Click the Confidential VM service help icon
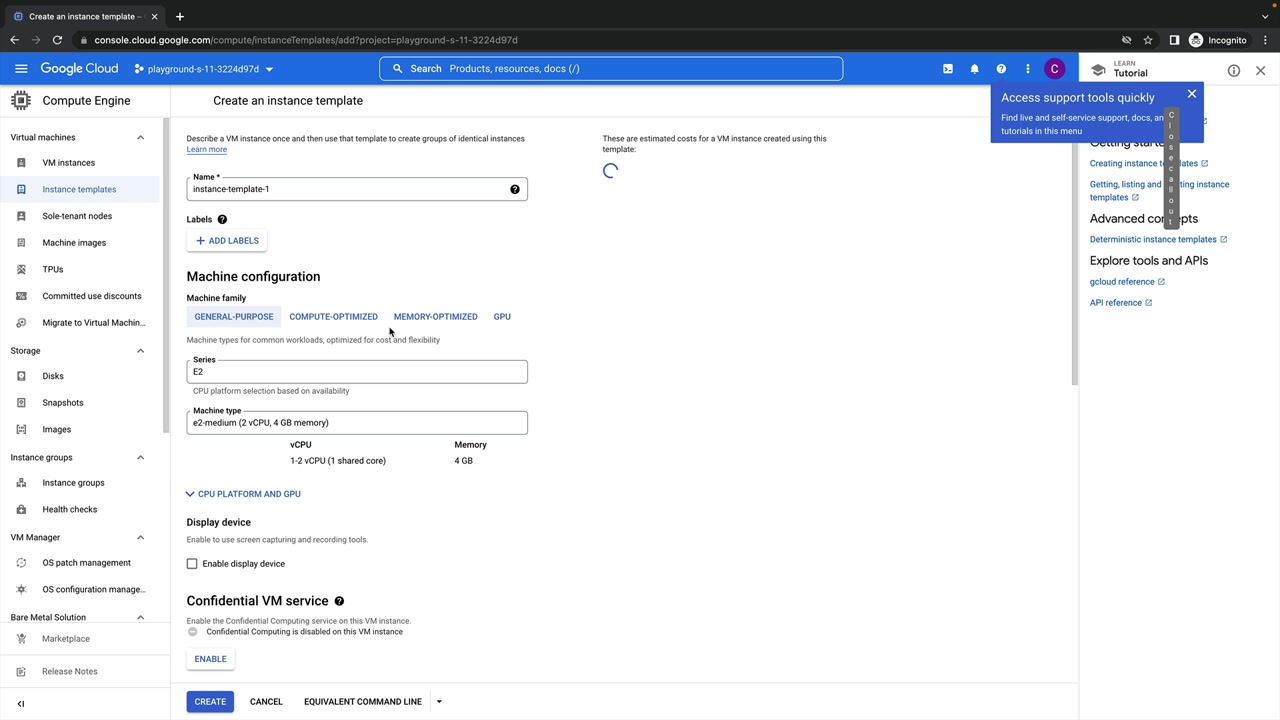This screenshot has height=720, width=1280. (339, 601)
